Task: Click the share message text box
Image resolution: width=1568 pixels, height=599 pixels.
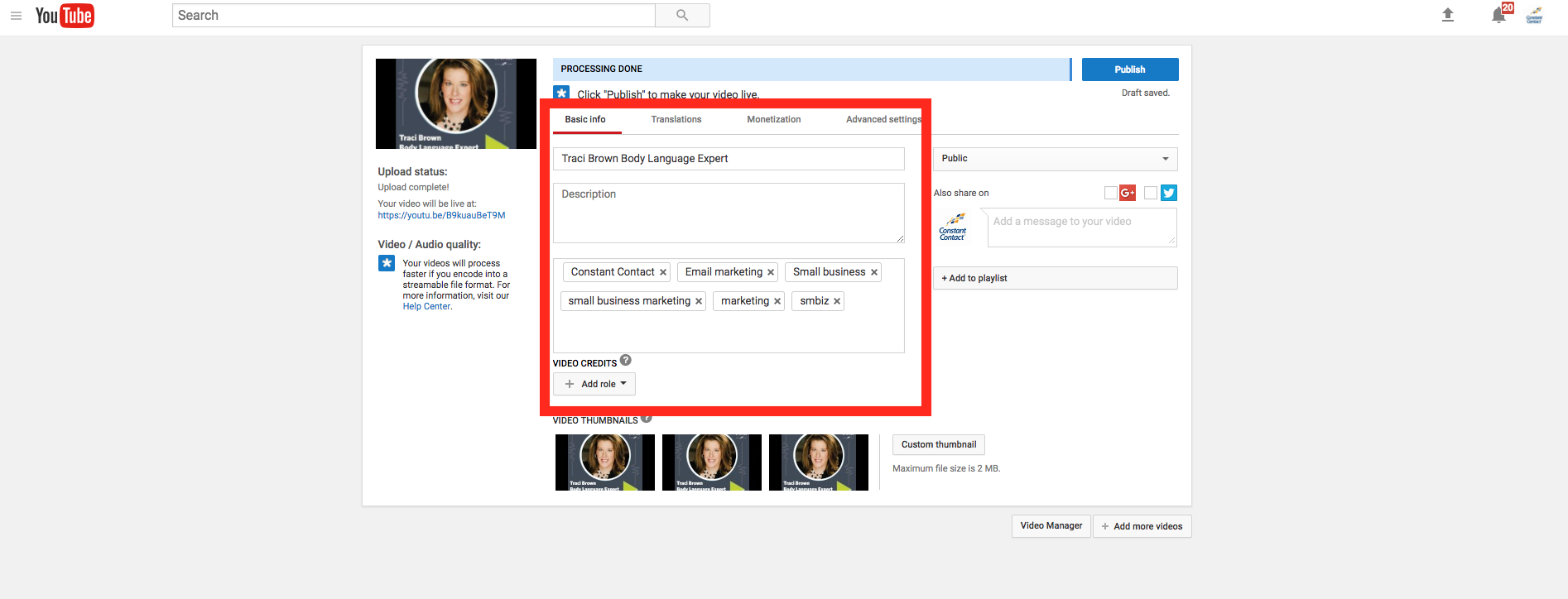Action: pyautogui.click(x=1082, y=228)
